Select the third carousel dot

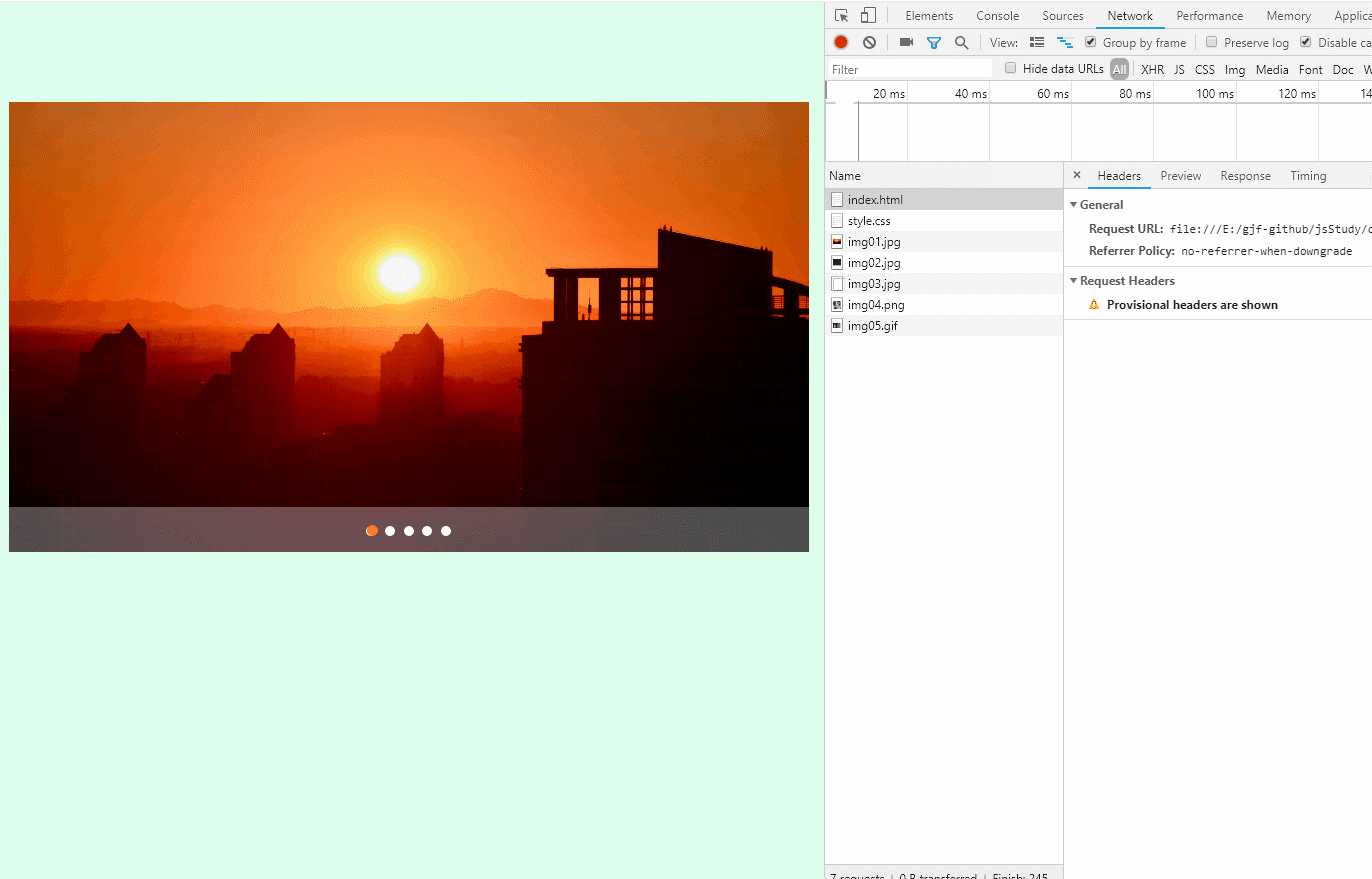click(x=409, y=531)
